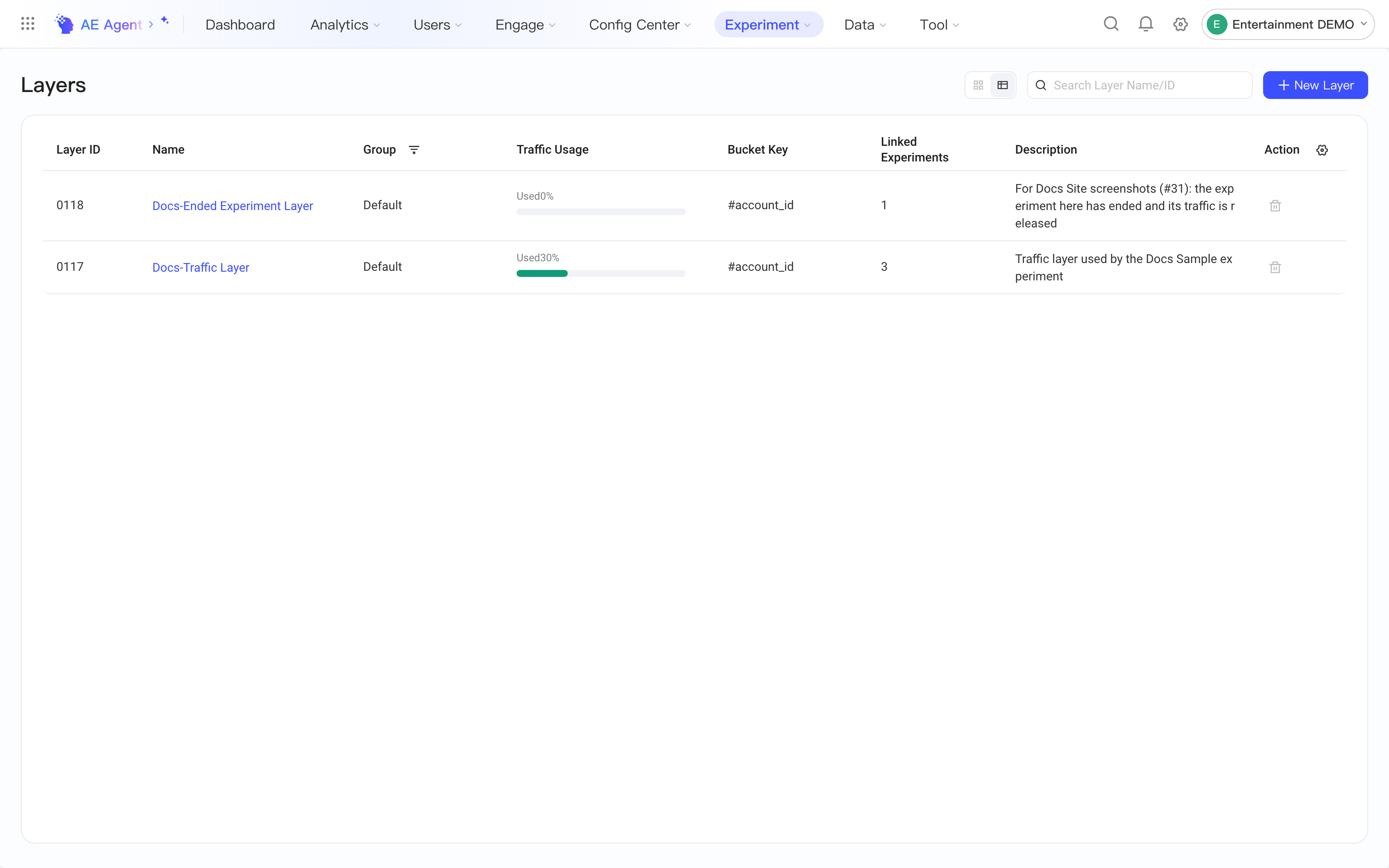Expand the Engage menu
1389x868 pixels.
tap(525, 25)
